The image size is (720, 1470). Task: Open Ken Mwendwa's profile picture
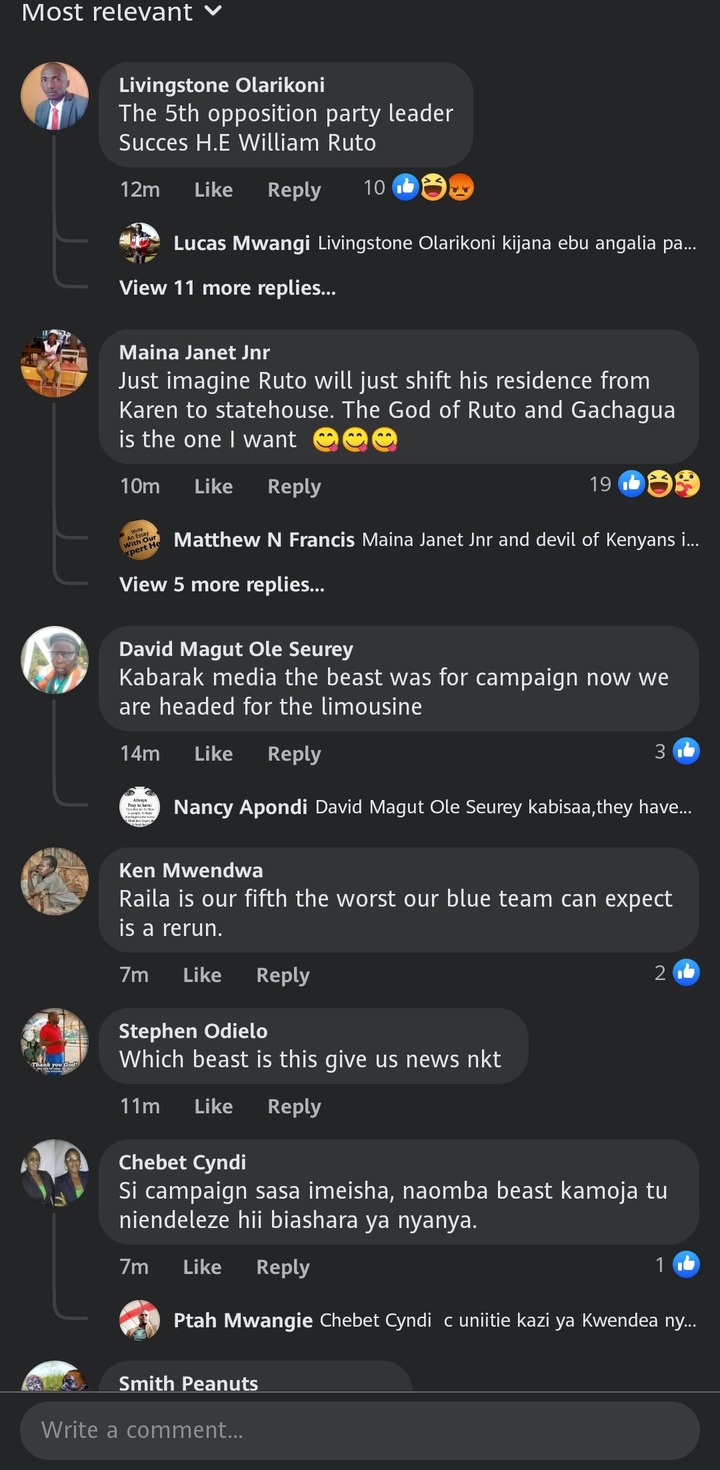55,881
